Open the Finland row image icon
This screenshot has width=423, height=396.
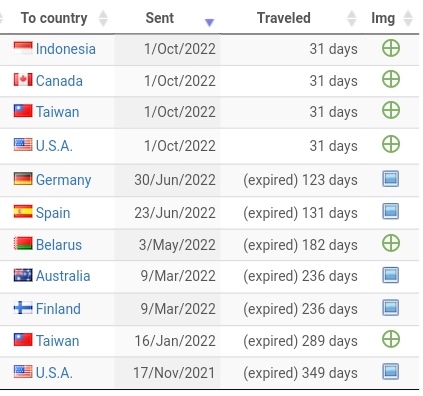pyautogui.click(x=390, y=307)
